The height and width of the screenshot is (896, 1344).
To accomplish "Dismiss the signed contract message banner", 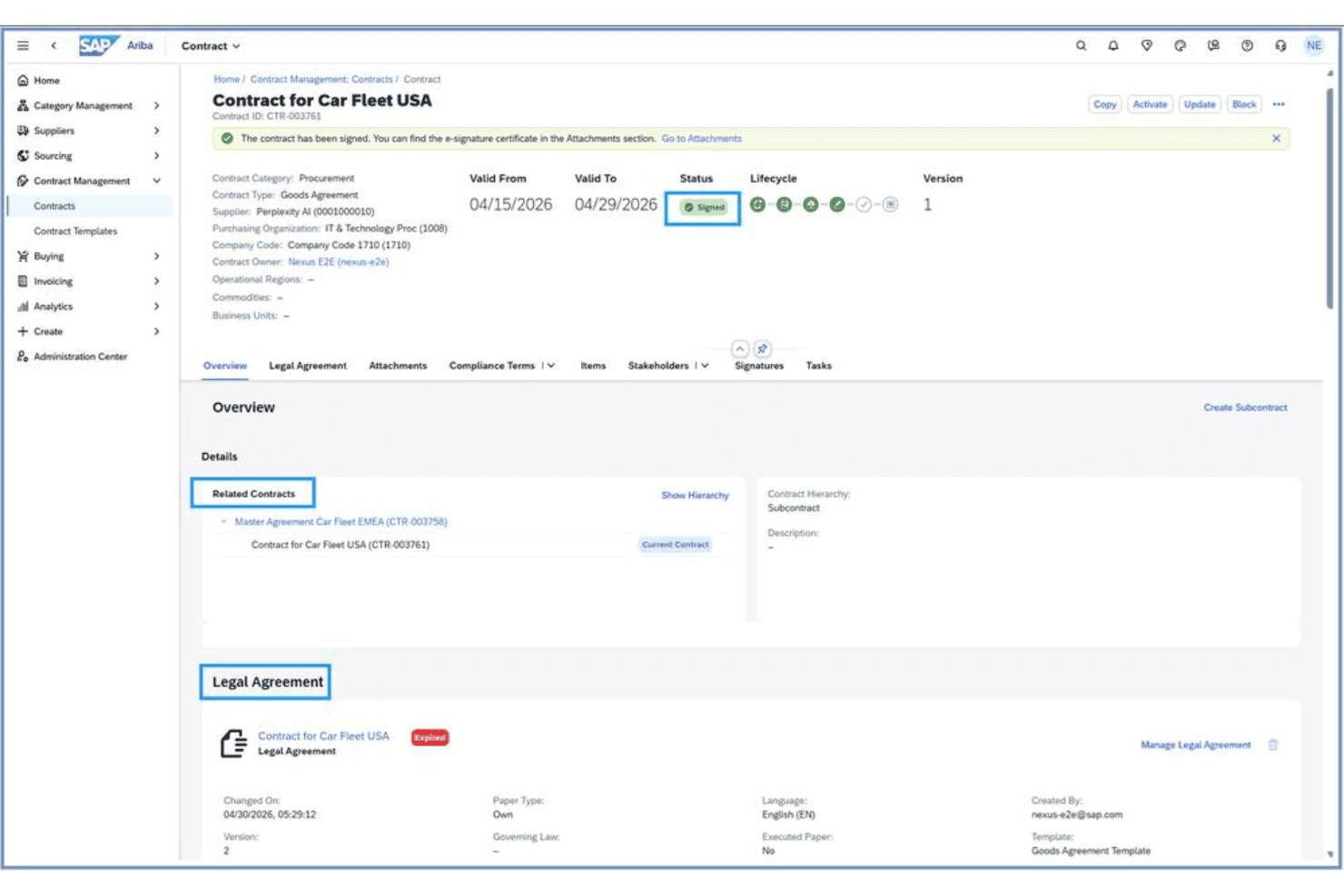I will click(x=1276, y=139).
